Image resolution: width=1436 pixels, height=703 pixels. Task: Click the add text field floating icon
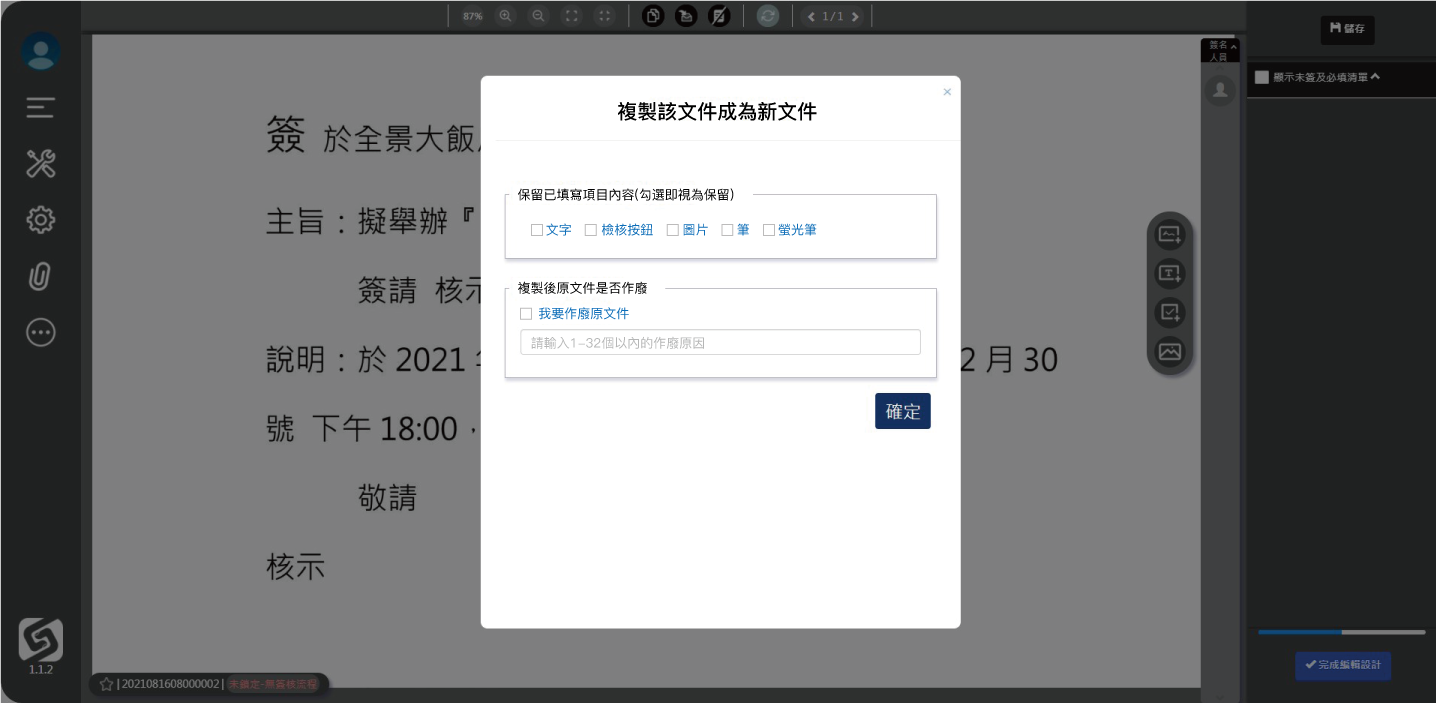pos(1169,273)
